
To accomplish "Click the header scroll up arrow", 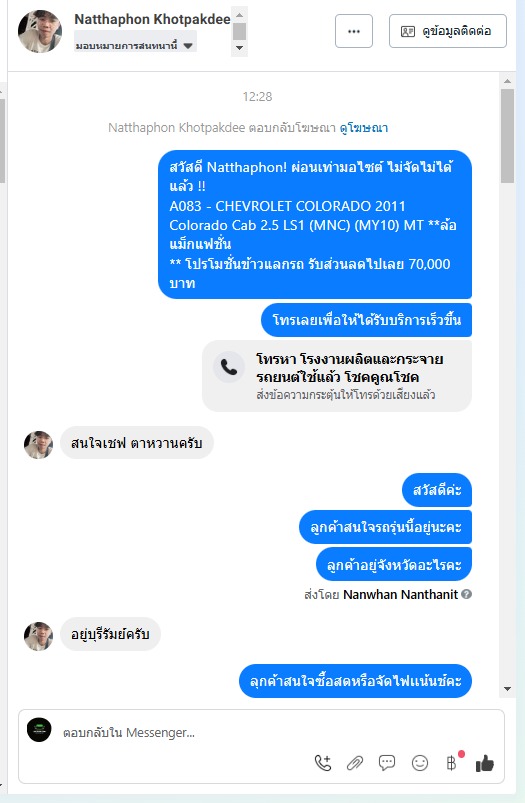I will coord(239,15).
